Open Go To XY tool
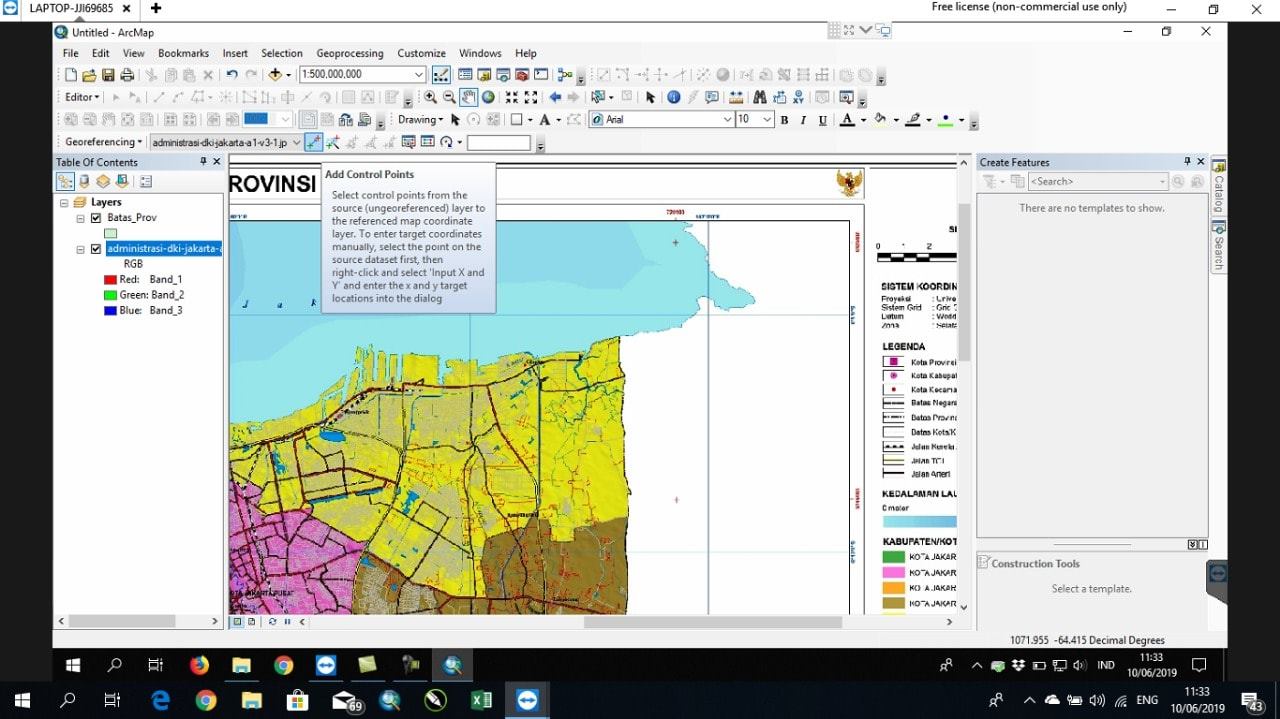Viewport: 1280px width, 719px height. coord(799,97)
